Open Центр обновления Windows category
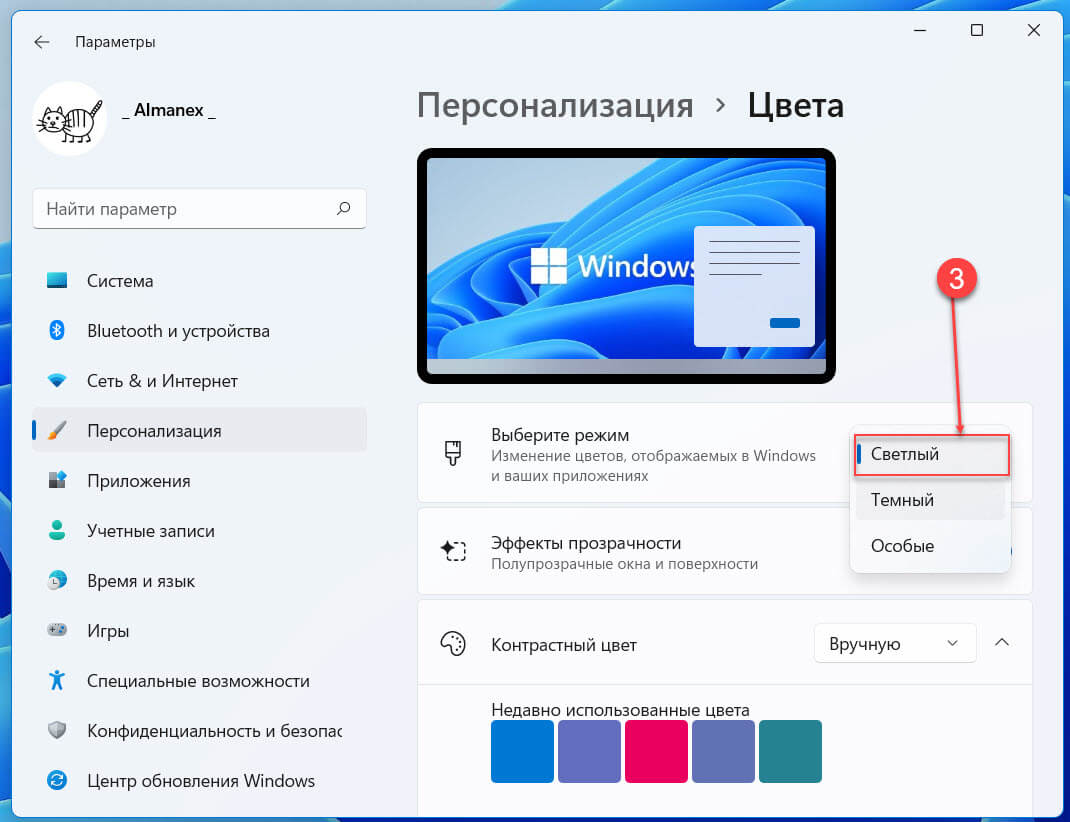1070x822 pixels. tap(199, 780)
